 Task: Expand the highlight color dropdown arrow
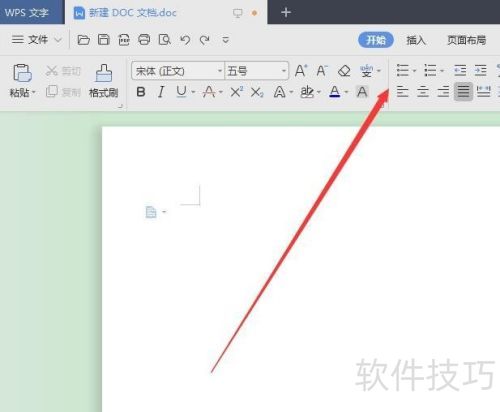point(319,92)
